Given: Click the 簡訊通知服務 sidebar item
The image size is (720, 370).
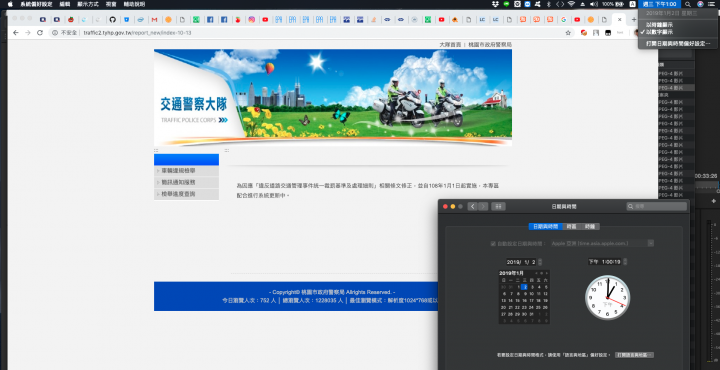Looking at the screenshot, I should coord(186,183).
